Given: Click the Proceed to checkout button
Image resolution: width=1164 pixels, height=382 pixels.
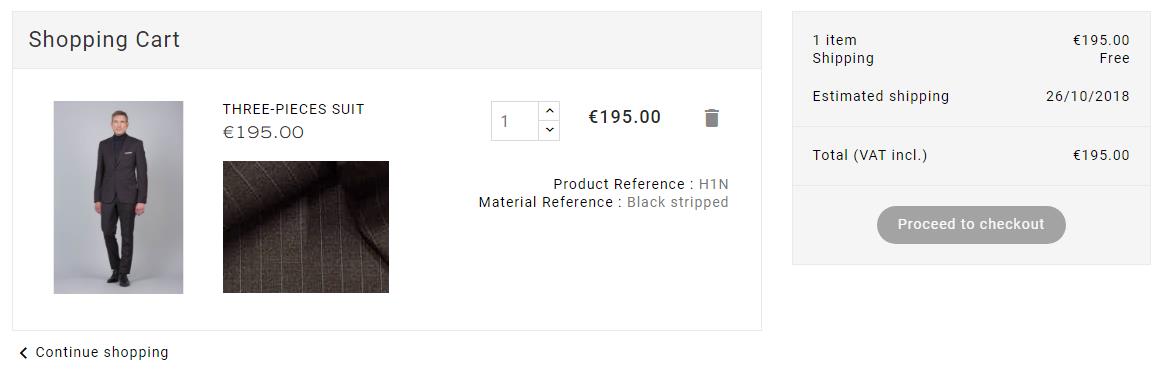Looking at the screenshot, I should pos(971,225).
